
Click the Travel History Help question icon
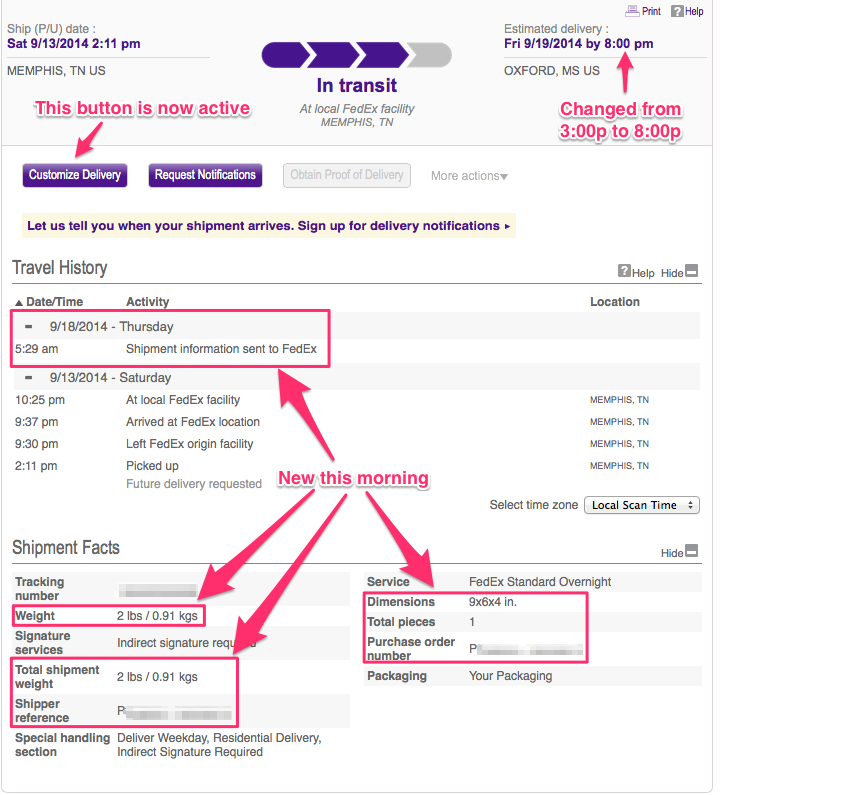[x=624, y=271]
